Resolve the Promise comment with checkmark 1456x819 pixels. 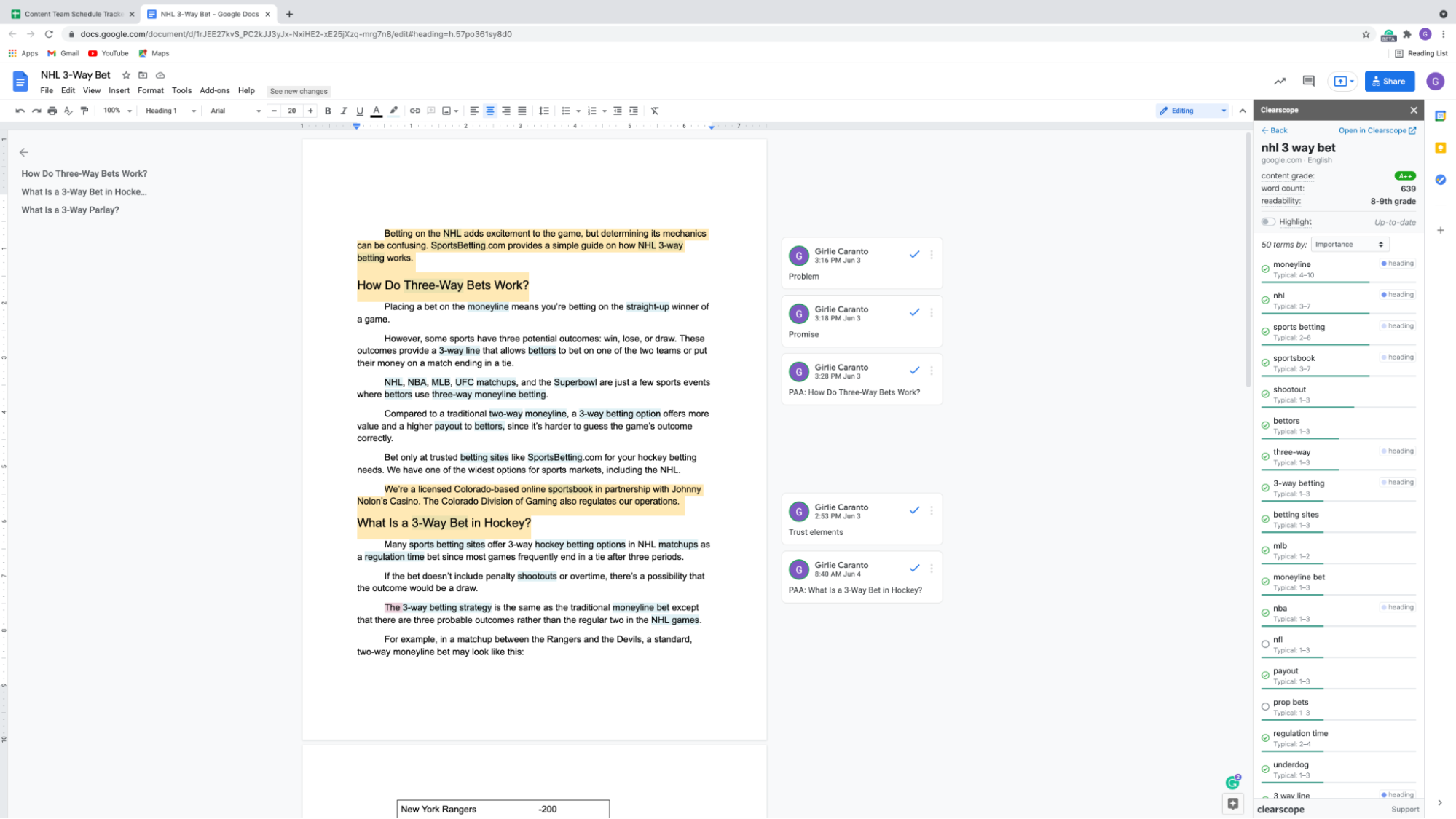[x=914, y=312]
